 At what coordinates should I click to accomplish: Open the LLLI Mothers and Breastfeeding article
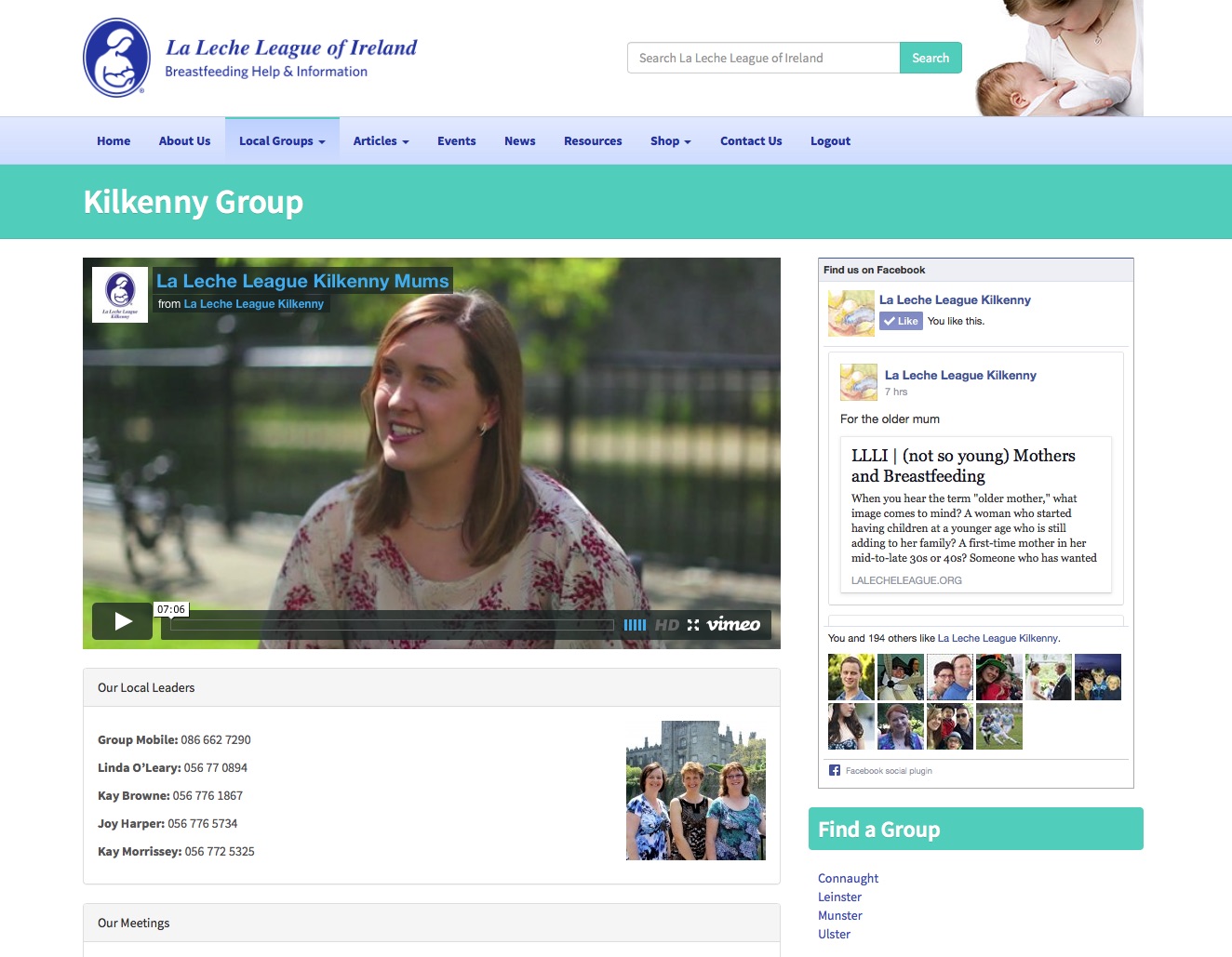tap(963, 466)
